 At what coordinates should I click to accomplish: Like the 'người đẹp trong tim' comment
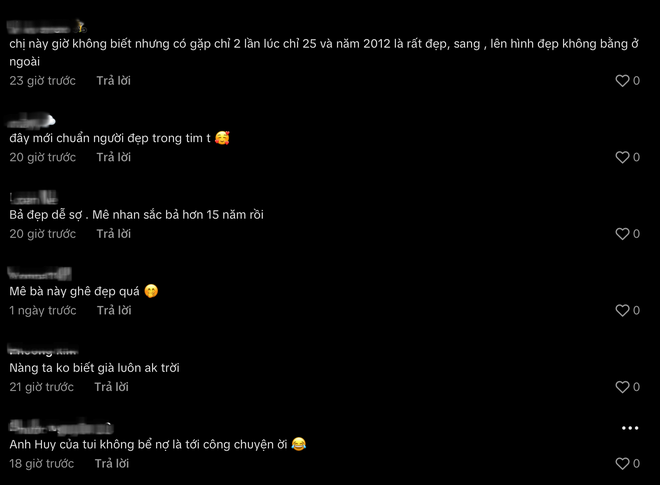click(x=622, y=157)
